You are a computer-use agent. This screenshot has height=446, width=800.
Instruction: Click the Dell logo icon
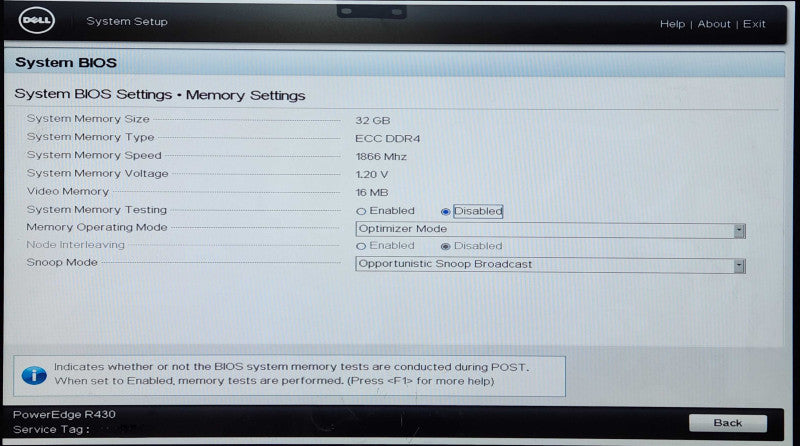37,20
